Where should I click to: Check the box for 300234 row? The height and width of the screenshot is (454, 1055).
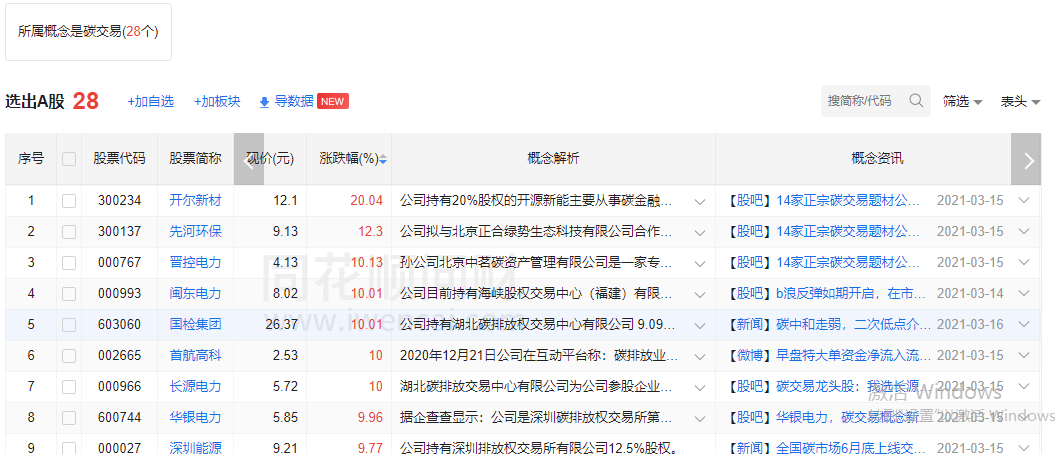(x=69, y=201)
